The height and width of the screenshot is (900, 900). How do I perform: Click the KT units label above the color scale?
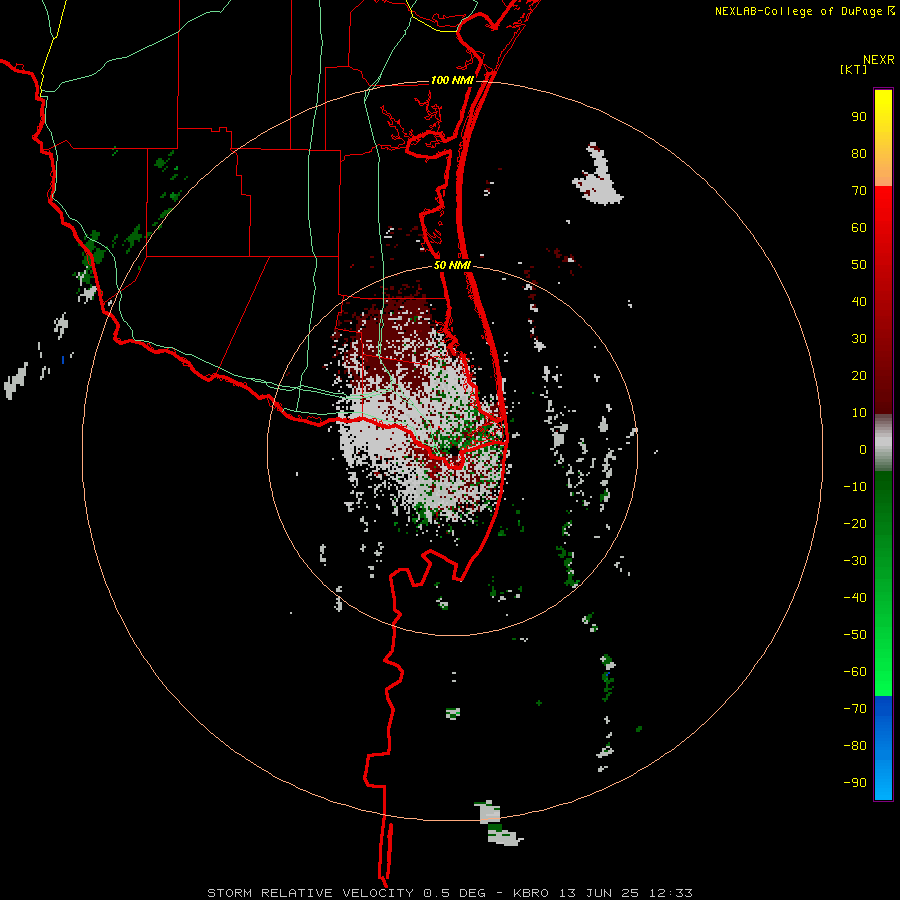[x=854, y=69]
